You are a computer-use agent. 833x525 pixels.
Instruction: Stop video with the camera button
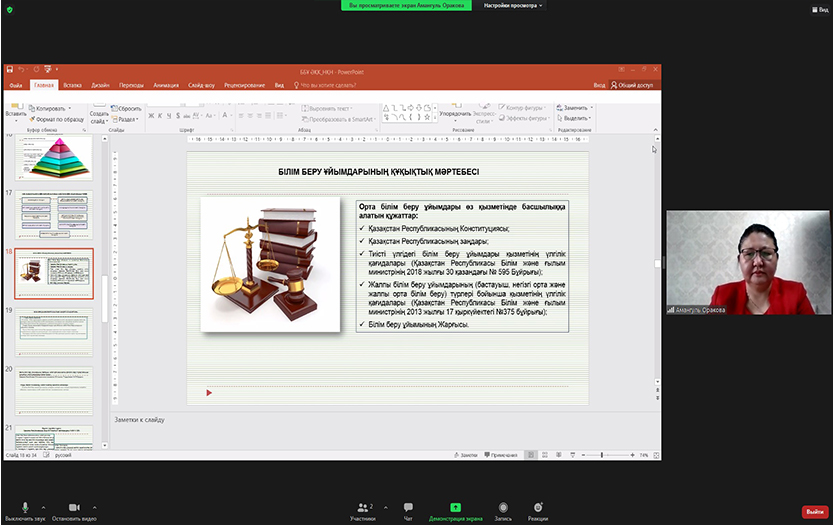click(74, 508)
